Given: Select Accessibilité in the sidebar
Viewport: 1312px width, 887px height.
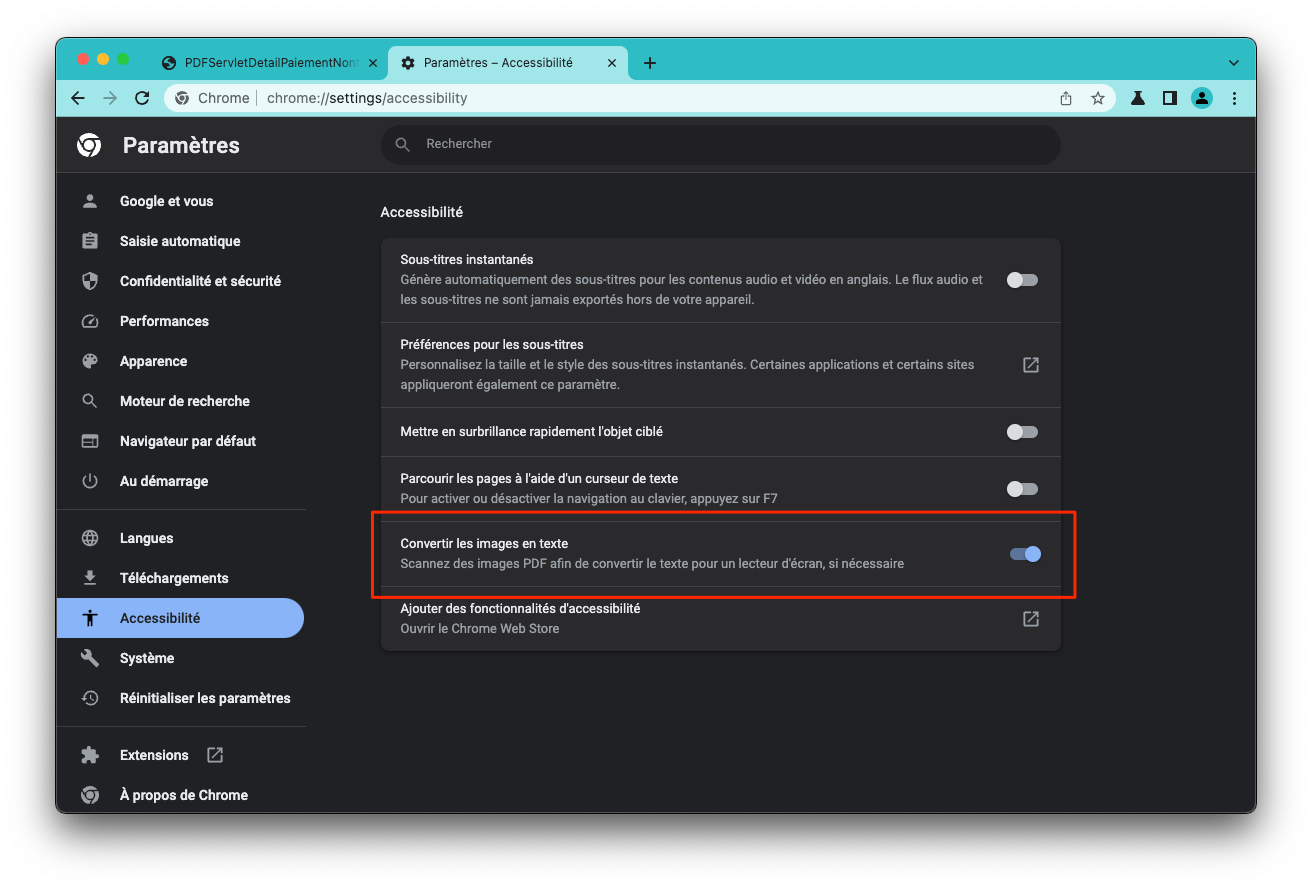Looking at the screenshot, I should [180, 618].
